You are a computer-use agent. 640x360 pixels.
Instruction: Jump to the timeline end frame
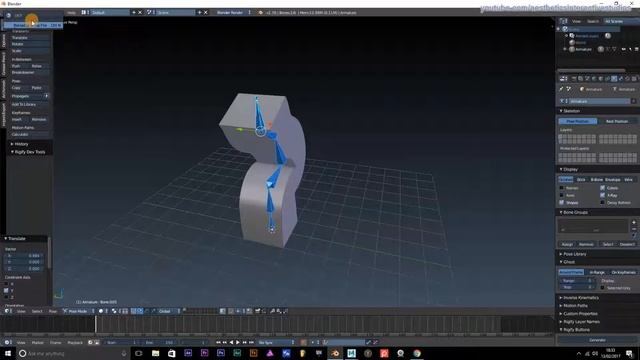(x=251, y=342)
